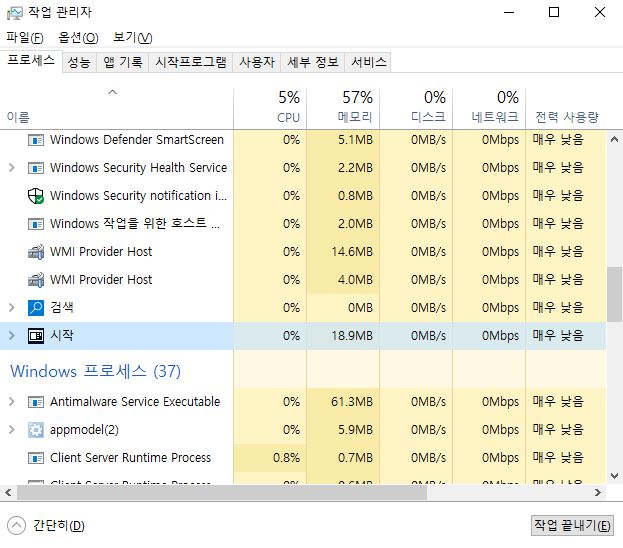The width and height of the screenshot is (623, 548).
Task: Sort by the CPU column header
Action: point(270,108)
